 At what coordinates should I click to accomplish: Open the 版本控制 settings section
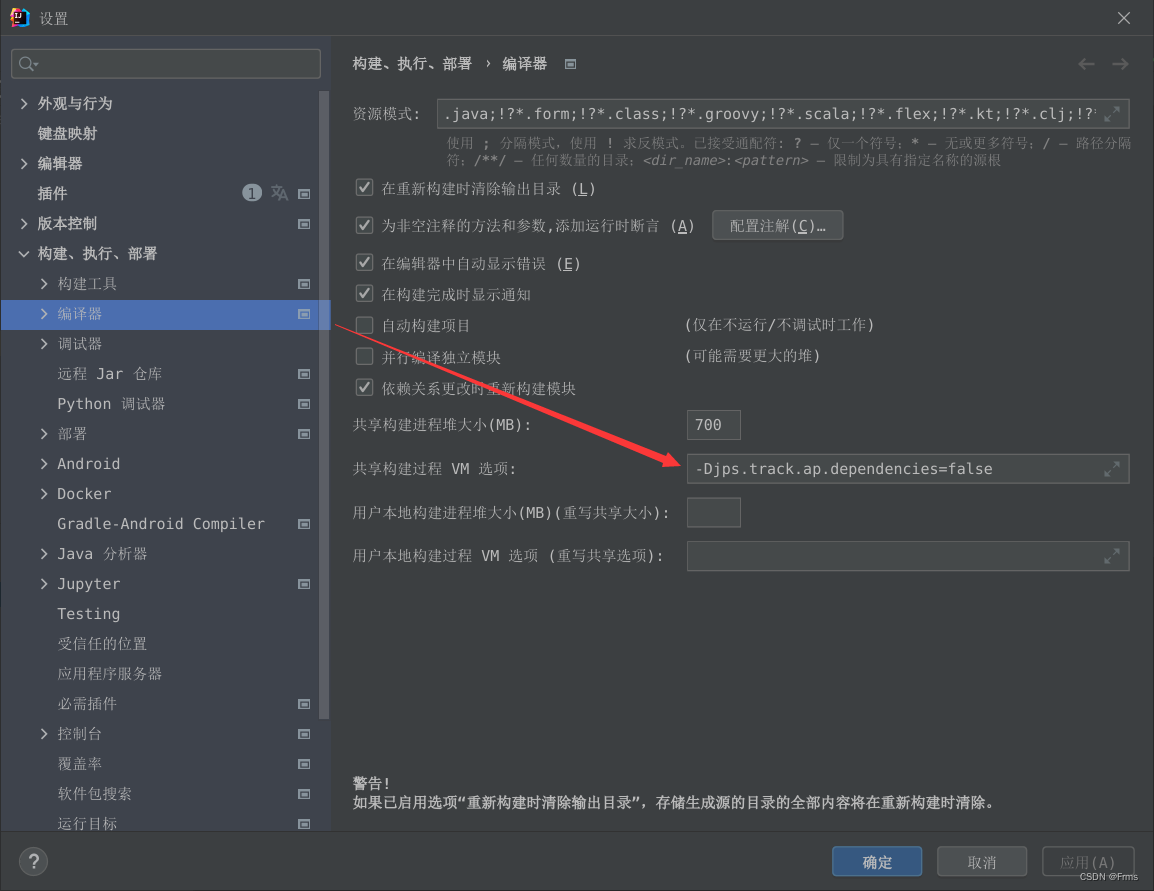[x=68, y=223]
